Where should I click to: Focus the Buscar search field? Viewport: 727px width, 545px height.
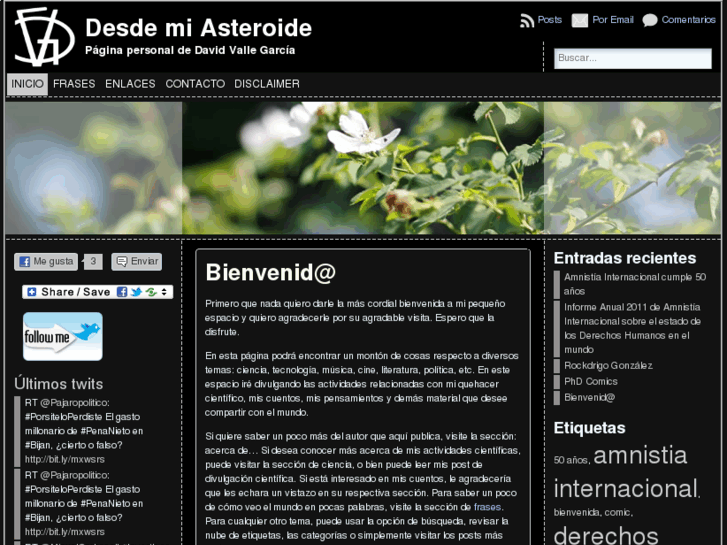click(632, 58)
